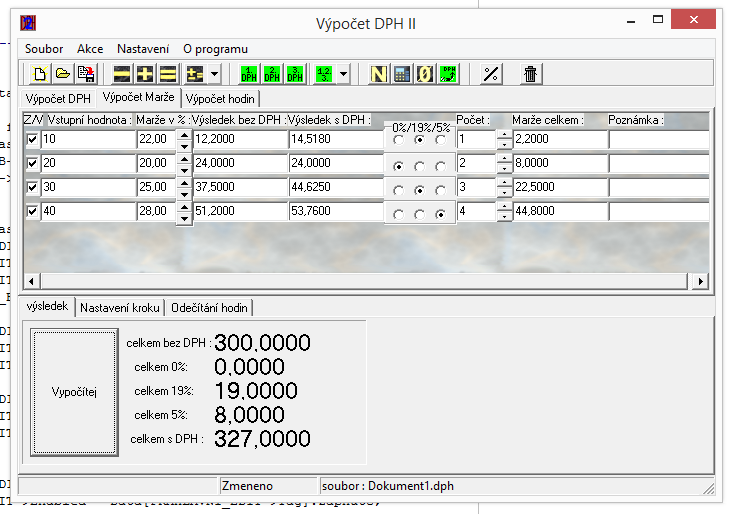Click the yellow N toolbar icon
The width and height of the screenshot is (734, 514).
click(379, 74)
